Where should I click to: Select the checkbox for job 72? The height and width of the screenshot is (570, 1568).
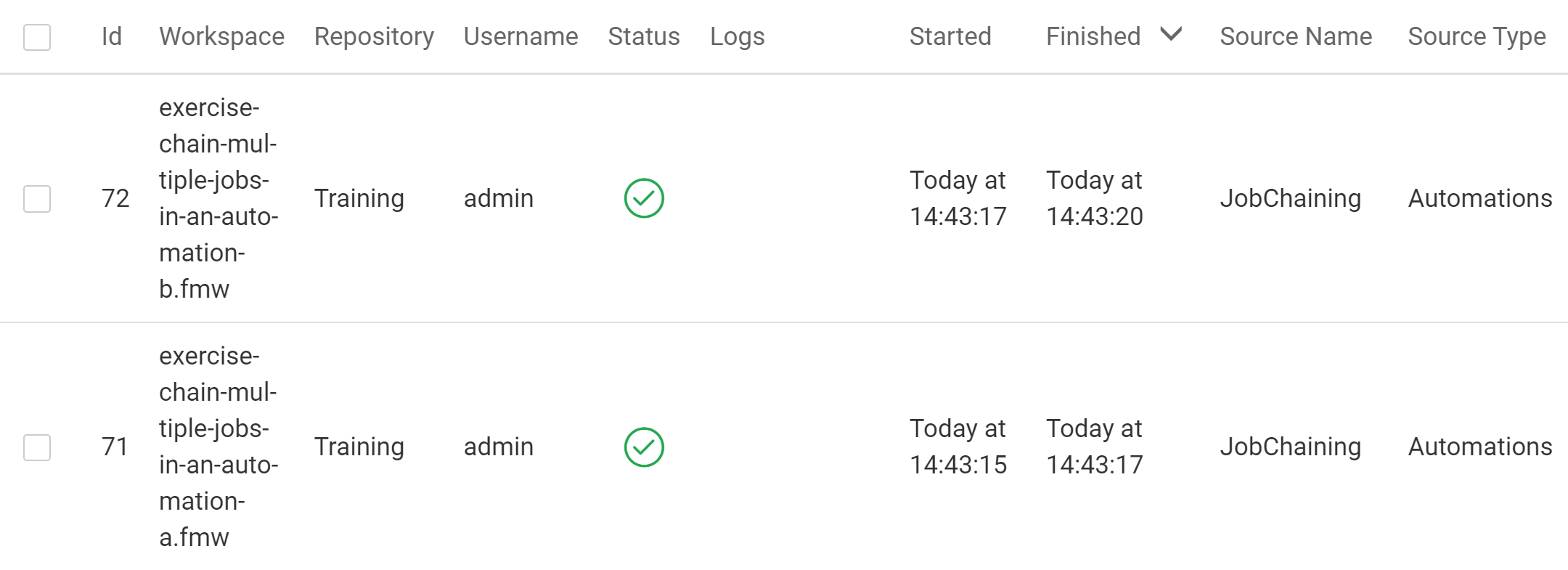(37, 198)
